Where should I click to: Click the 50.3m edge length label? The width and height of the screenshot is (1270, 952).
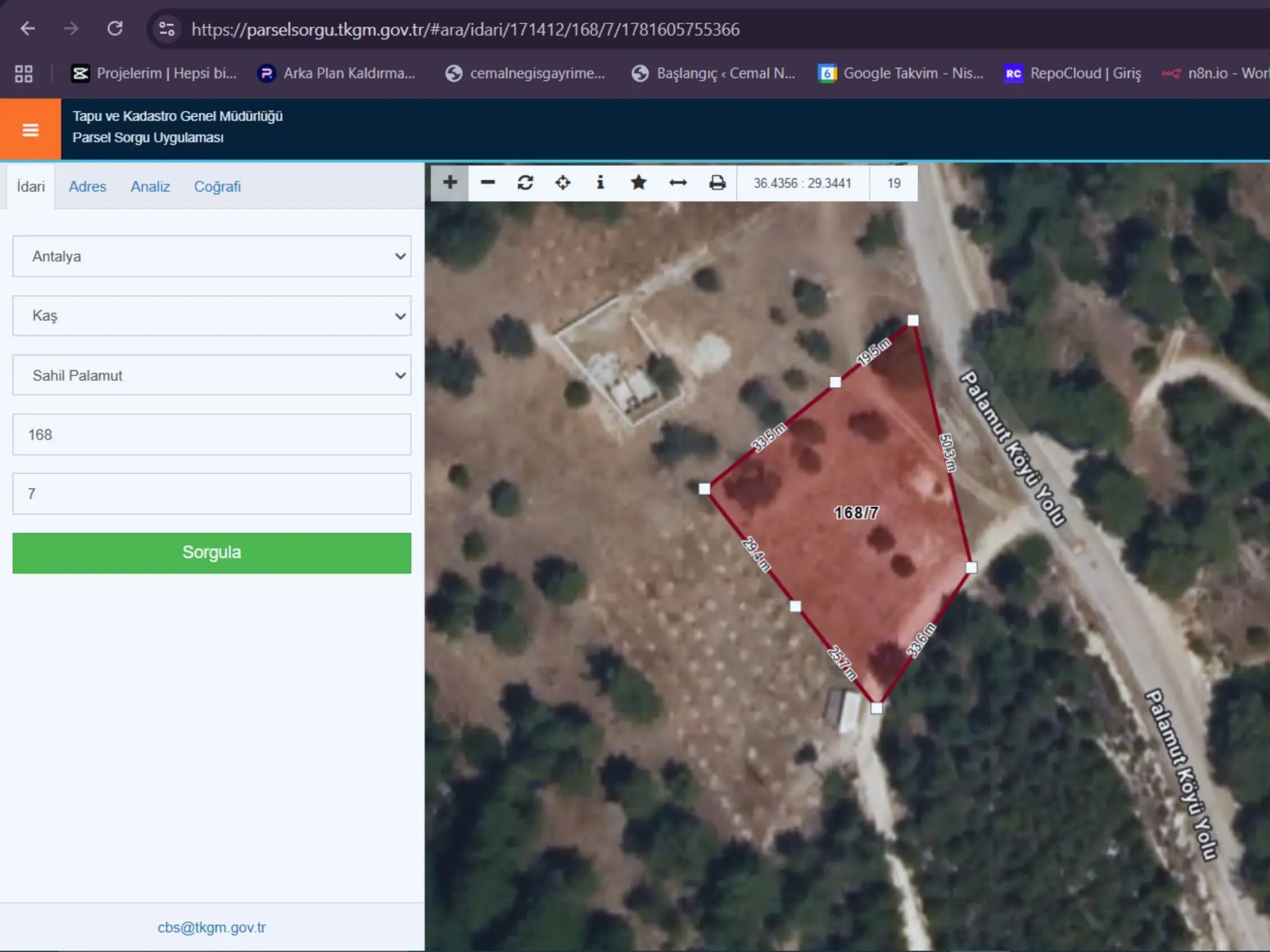tap(947, 453)
